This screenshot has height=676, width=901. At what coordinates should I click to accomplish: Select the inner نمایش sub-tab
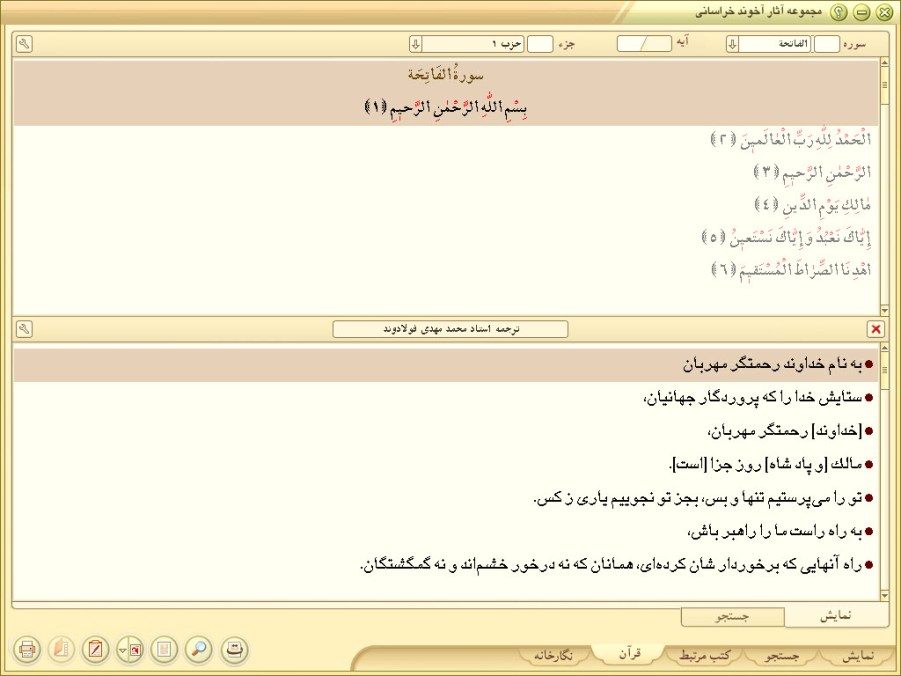pyautogui.click(x=835, y=616)
